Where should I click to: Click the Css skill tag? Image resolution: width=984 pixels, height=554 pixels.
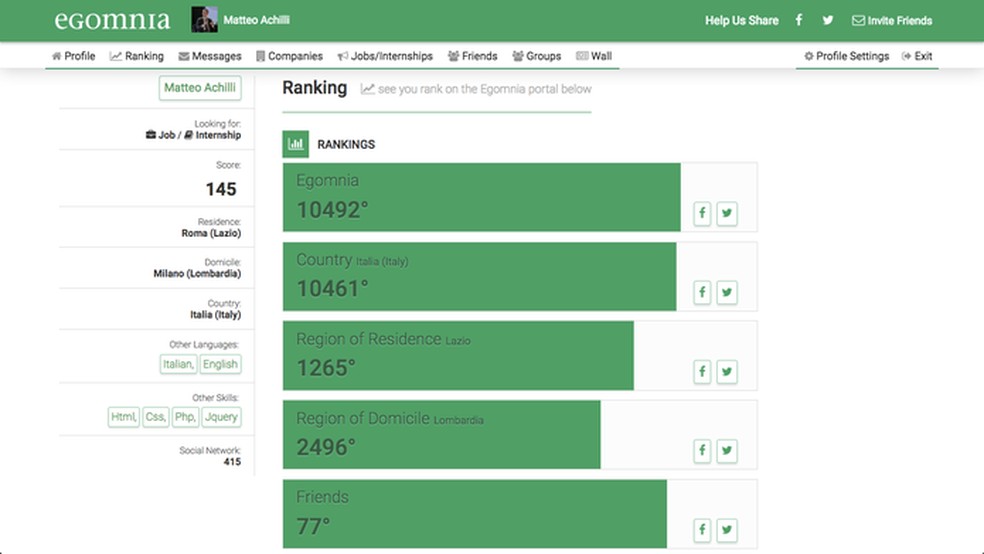156,417
